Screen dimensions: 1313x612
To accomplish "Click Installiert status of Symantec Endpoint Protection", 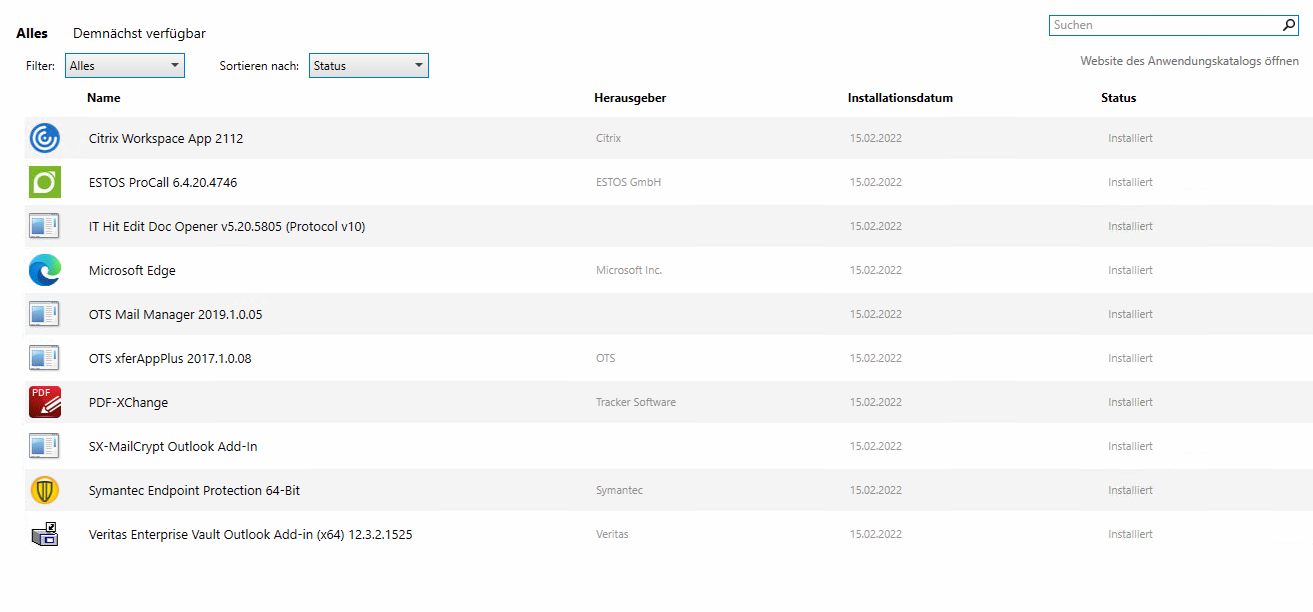I will [1130, 490].
